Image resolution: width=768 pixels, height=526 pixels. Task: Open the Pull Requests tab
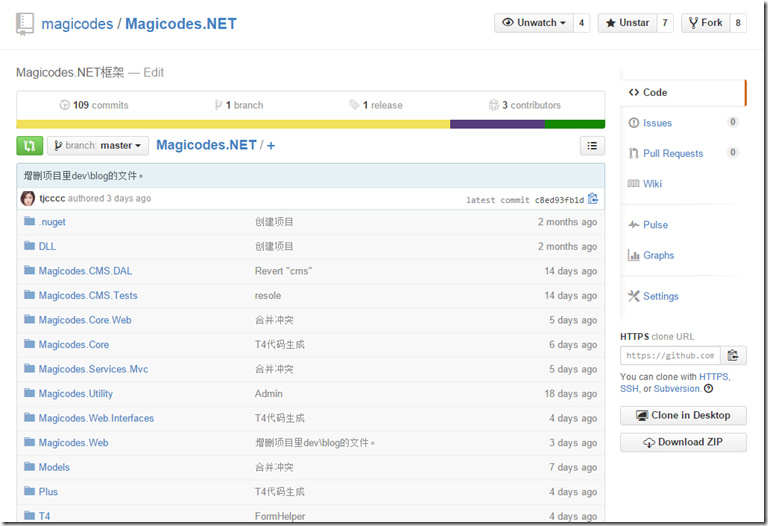pos(673,153)
